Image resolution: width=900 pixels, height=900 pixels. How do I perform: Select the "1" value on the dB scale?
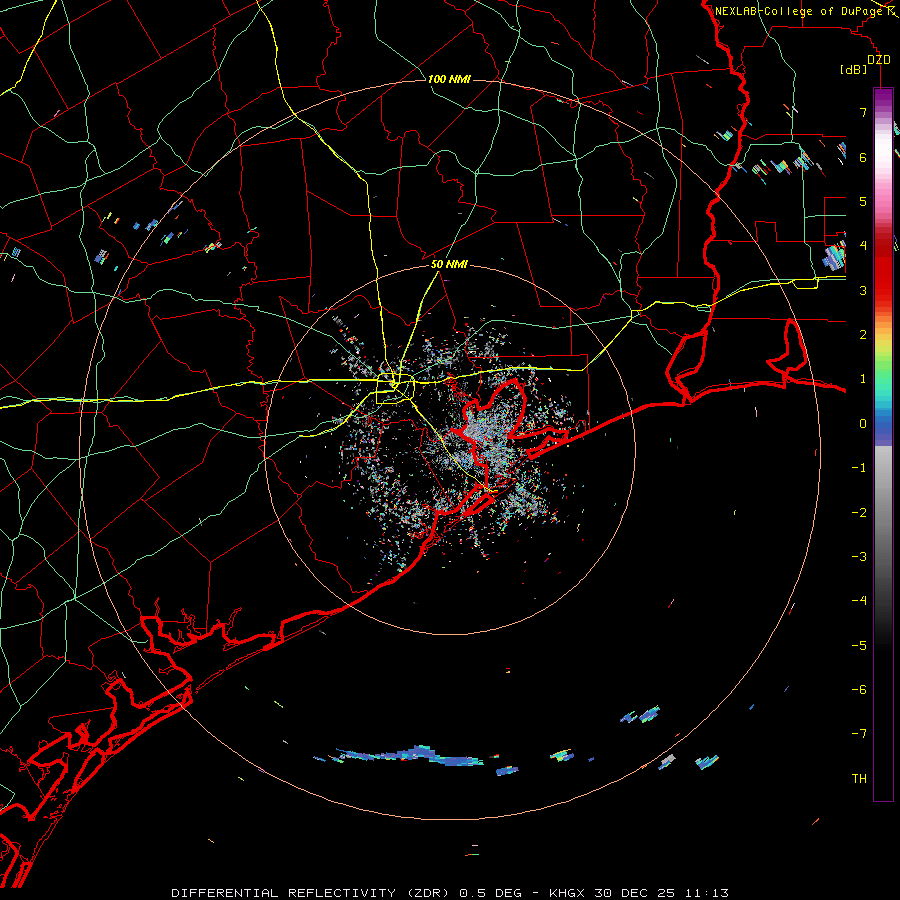pyautogui.click(x=863, y=379)
